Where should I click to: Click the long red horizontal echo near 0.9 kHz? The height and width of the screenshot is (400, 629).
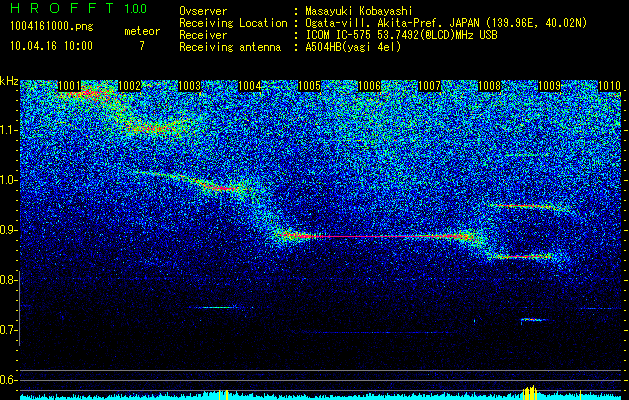point(377,237)
